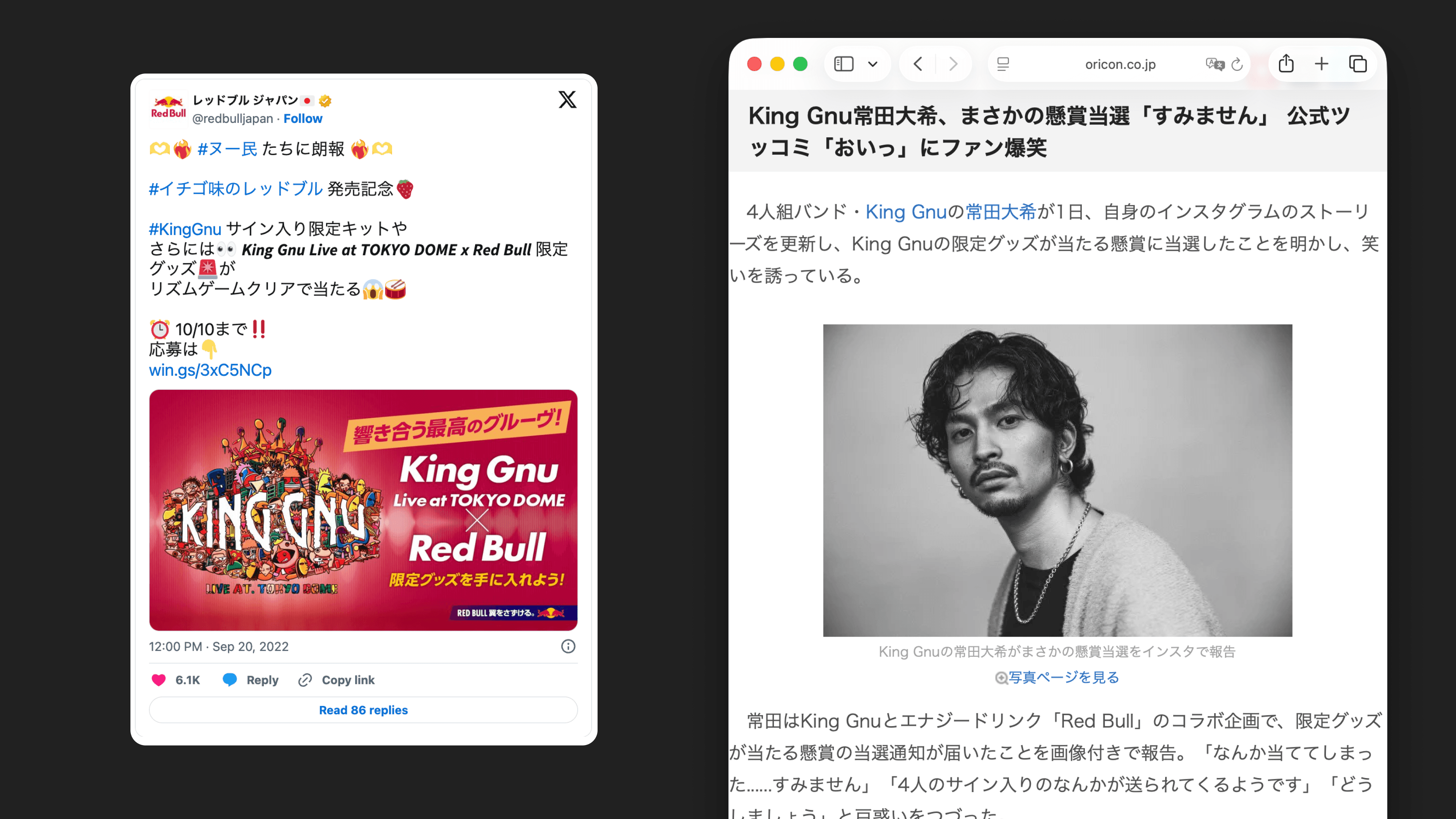Image resolution: width=1456 pixels, height=819 pixels.
Task: Reload the oricon.co.jp page
Action: [x=1237, y=64]
